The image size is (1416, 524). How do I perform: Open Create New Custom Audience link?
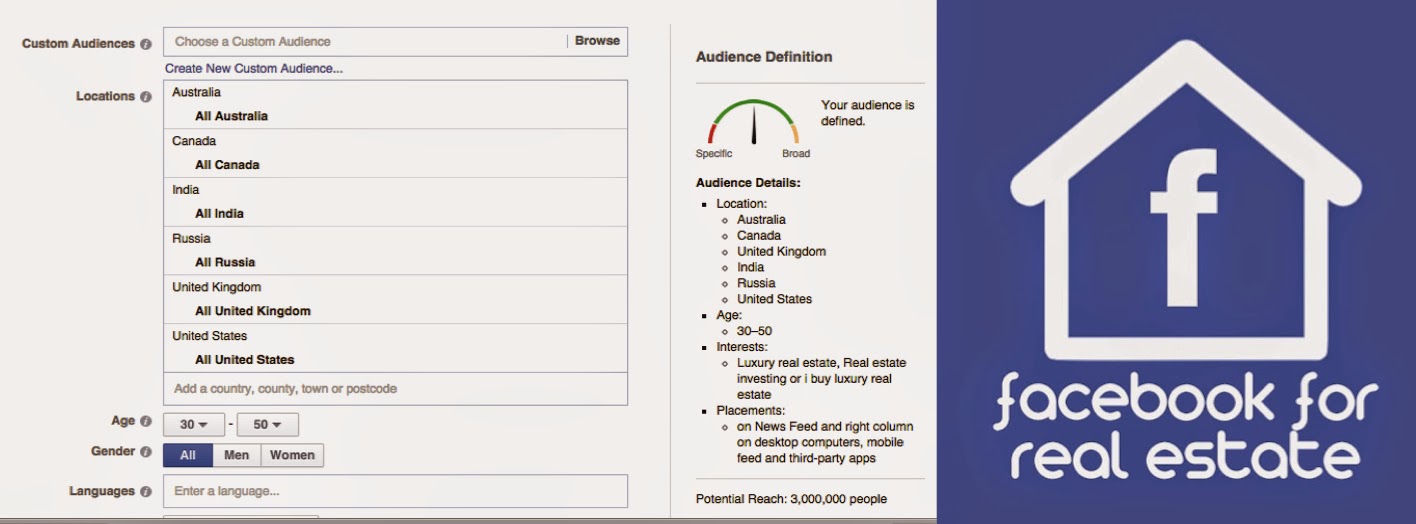point(254,69)
